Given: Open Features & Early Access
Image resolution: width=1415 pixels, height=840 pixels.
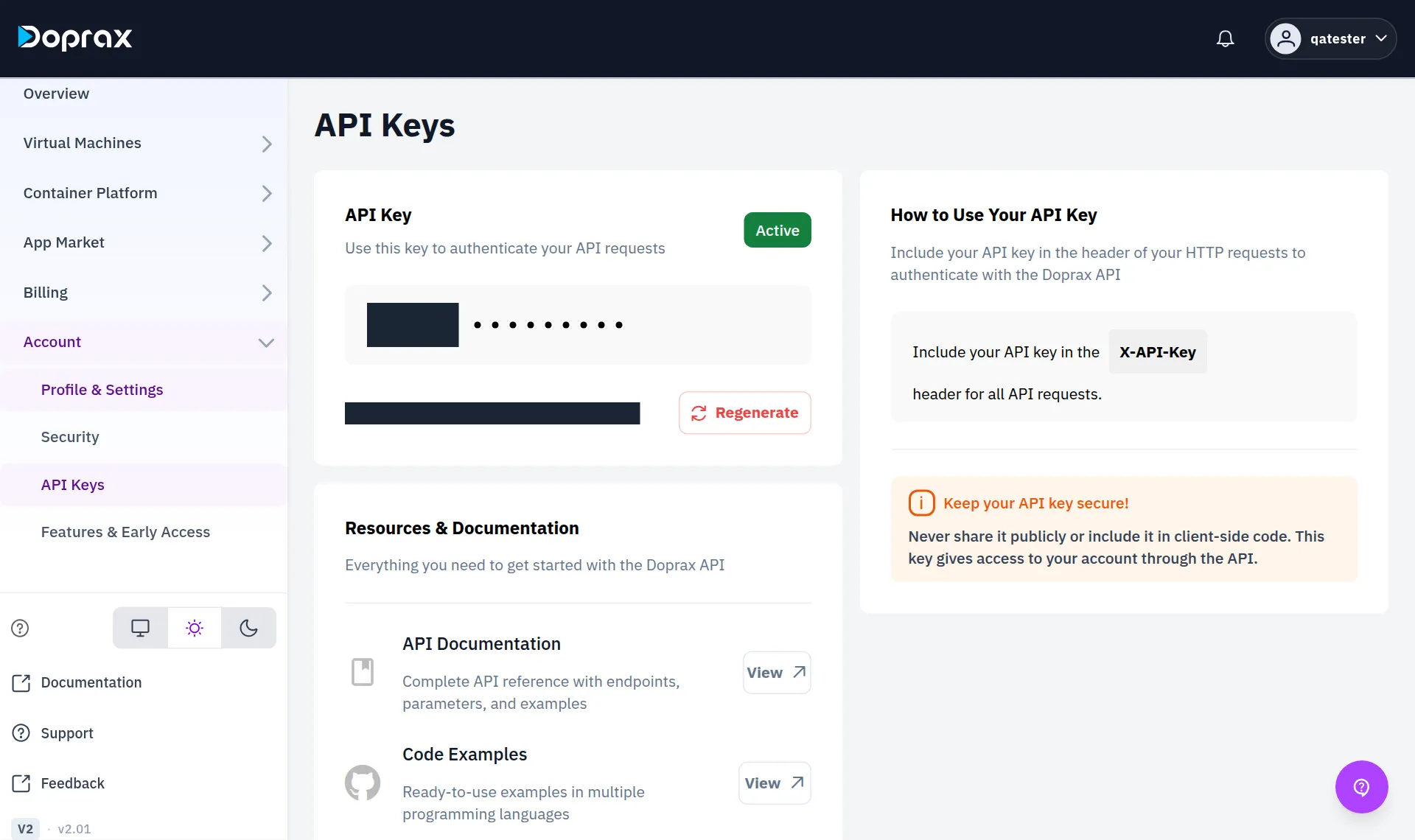Looking at the screenshot, I should pyautogui.click(x=125, y=532).
